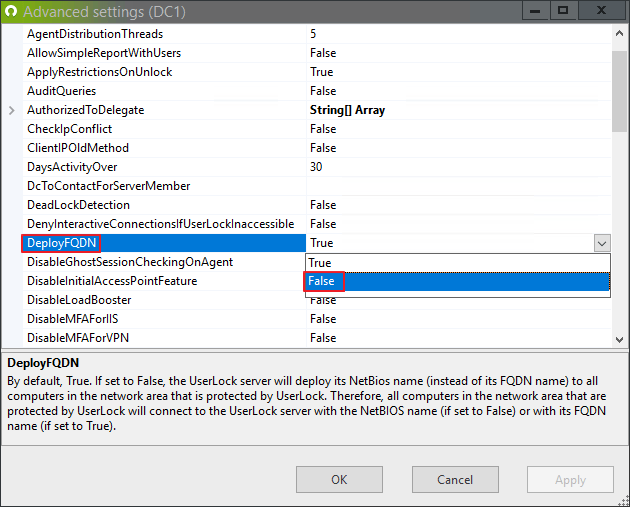This screenshot has width=630, height=507.
Task: Select the DisableMFAForIIS setting
Action: click(73, 319)
